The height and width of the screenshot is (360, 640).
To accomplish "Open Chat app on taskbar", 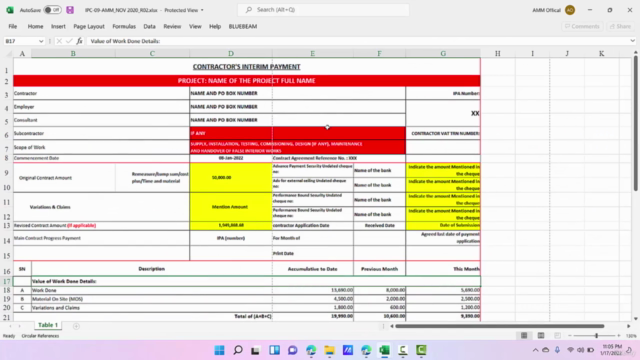I will pos(293,350).
